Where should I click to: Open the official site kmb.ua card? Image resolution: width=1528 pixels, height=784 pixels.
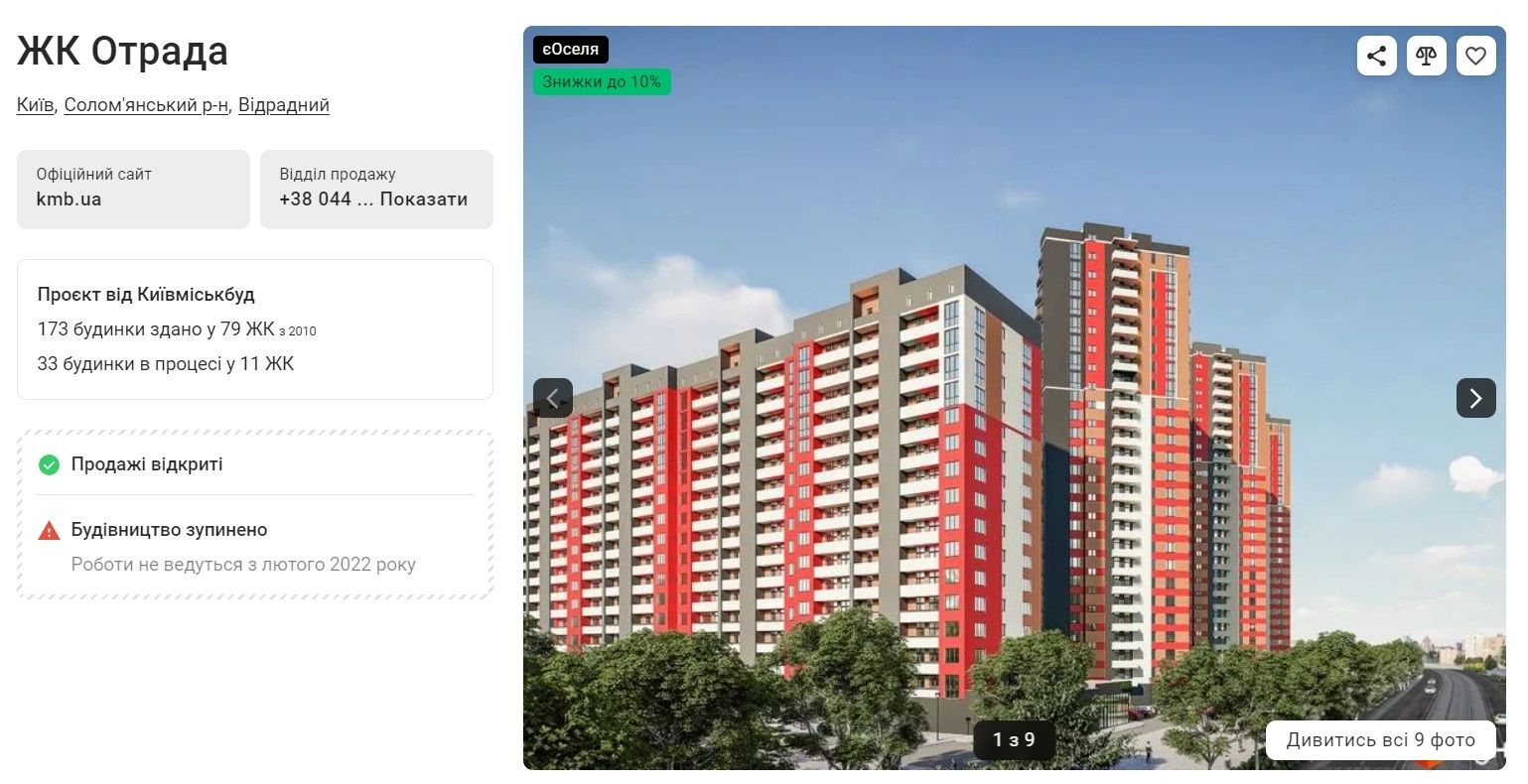point(133,190)
